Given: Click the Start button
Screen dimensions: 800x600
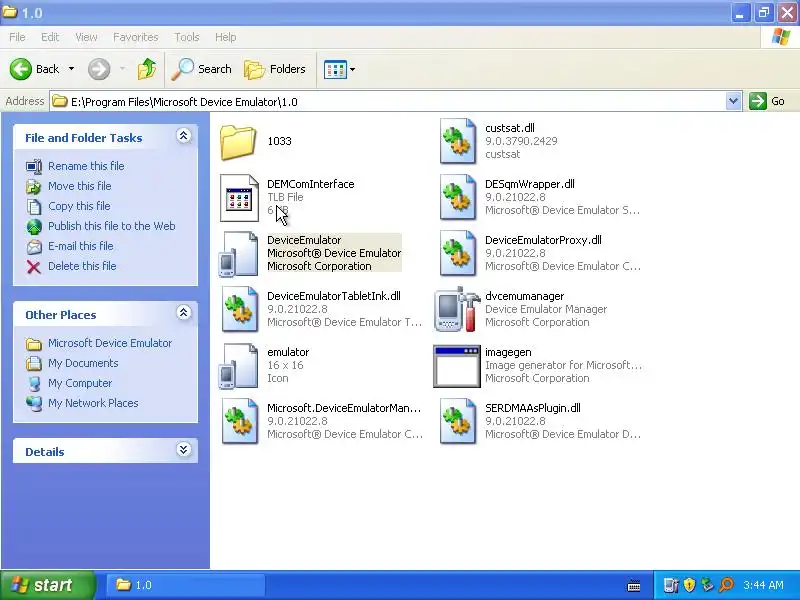Looking at the screenshot, I should tap(47, 585).
